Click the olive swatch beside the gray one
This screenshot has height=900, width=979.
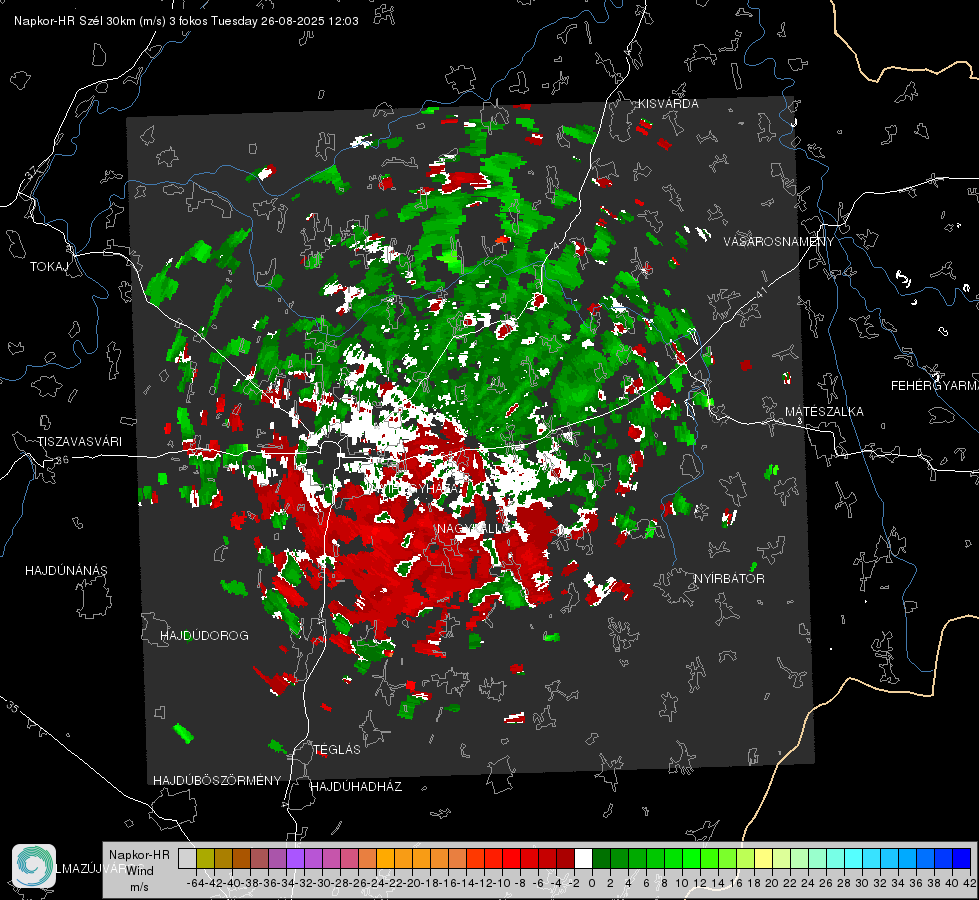tap(205, 858)
